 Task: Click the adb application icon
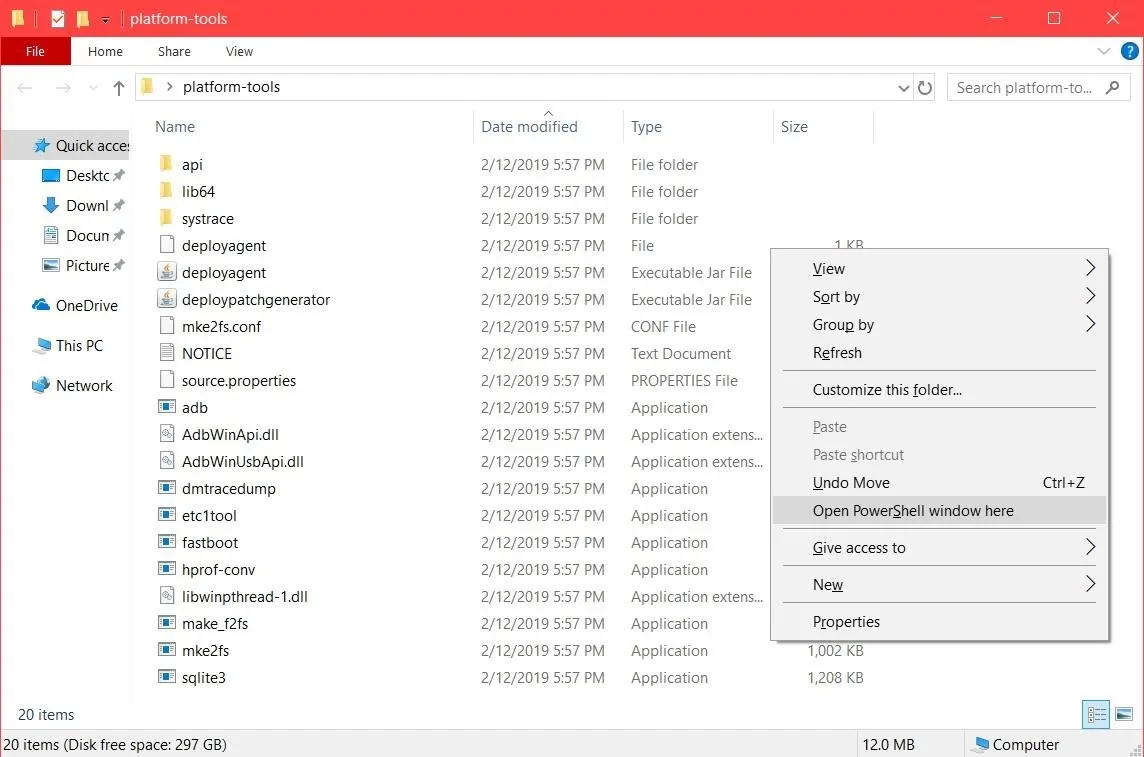coord(167,406)
